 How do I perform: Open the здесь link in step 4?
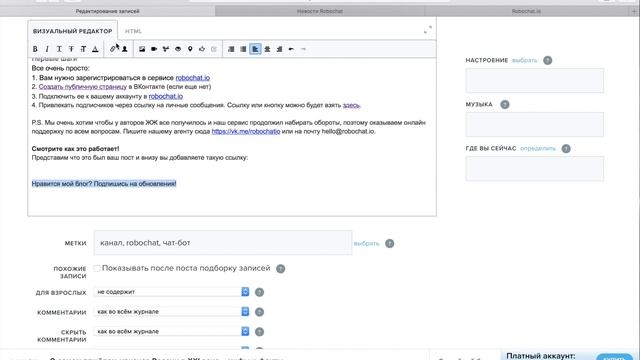[x=351, y=105]
